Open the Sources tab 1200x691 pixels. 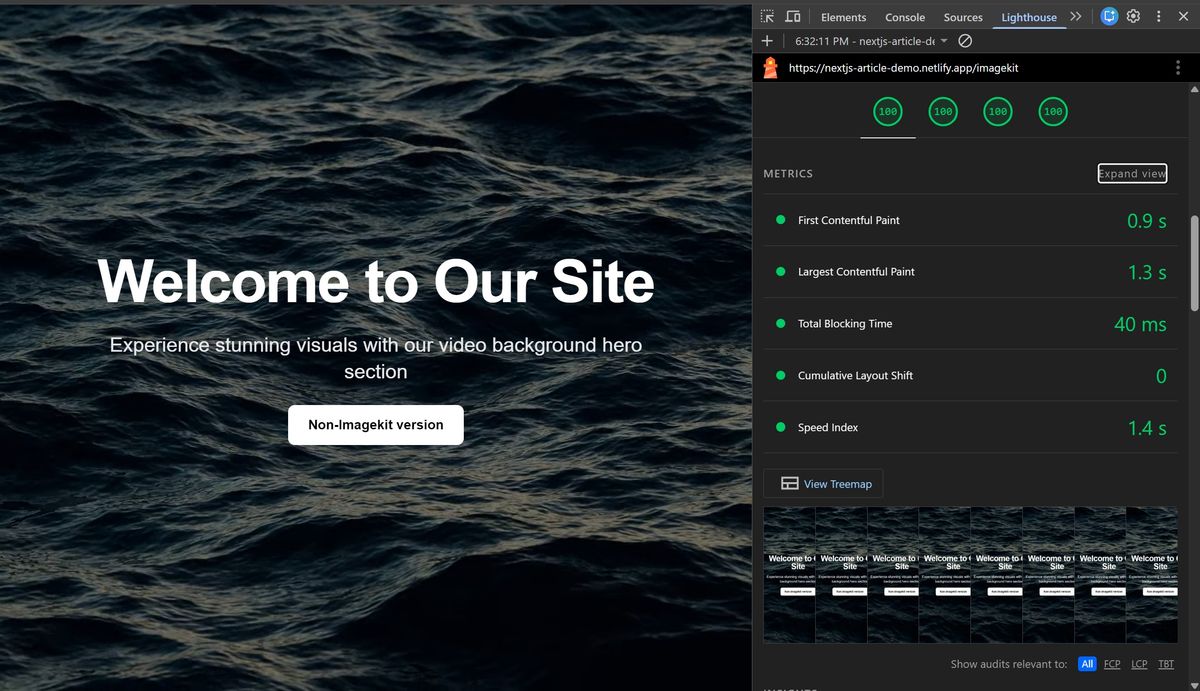pos(963,17)
